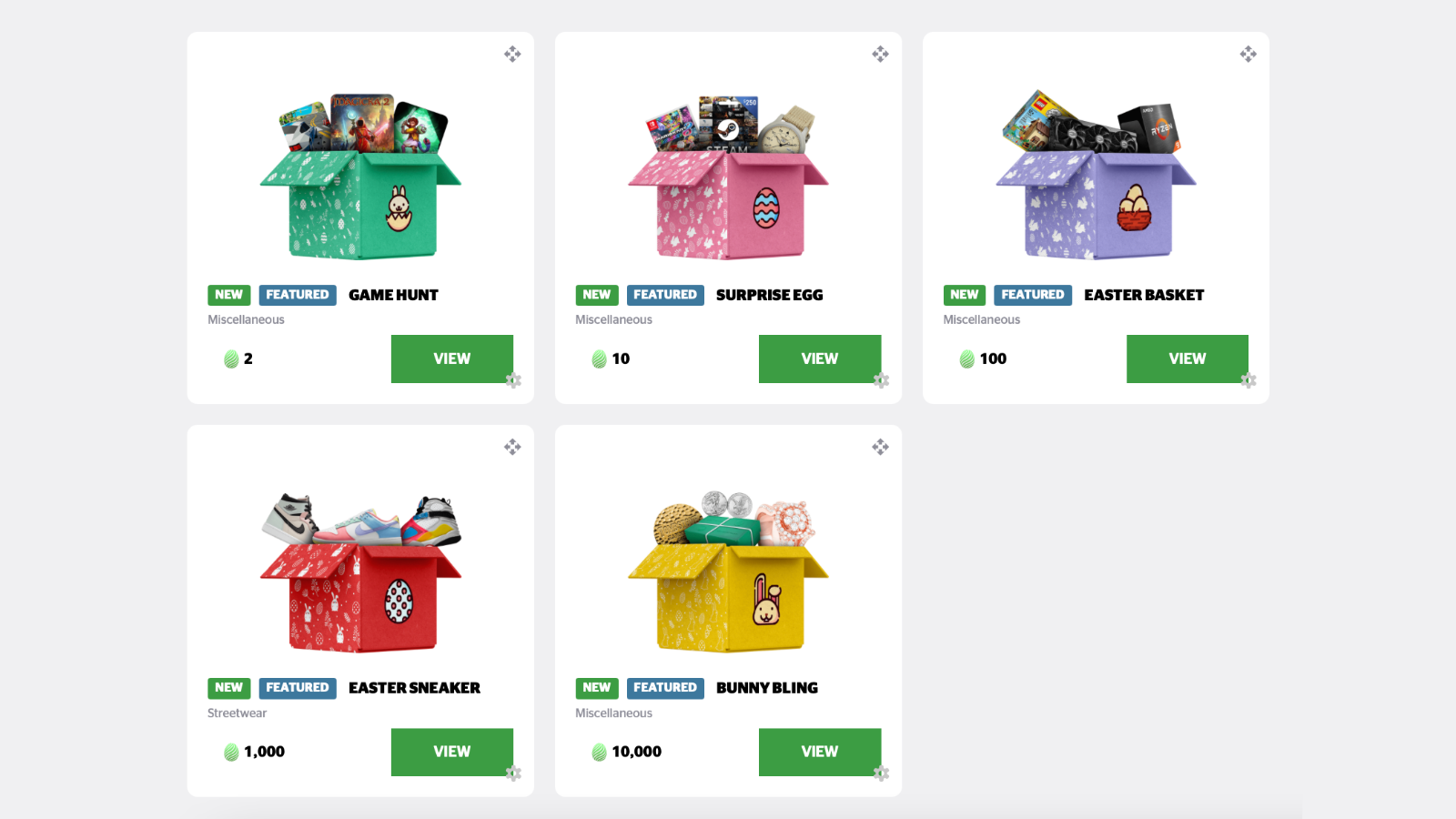
Task: View the Easter Sneaker box
Action: pos(452,752)
